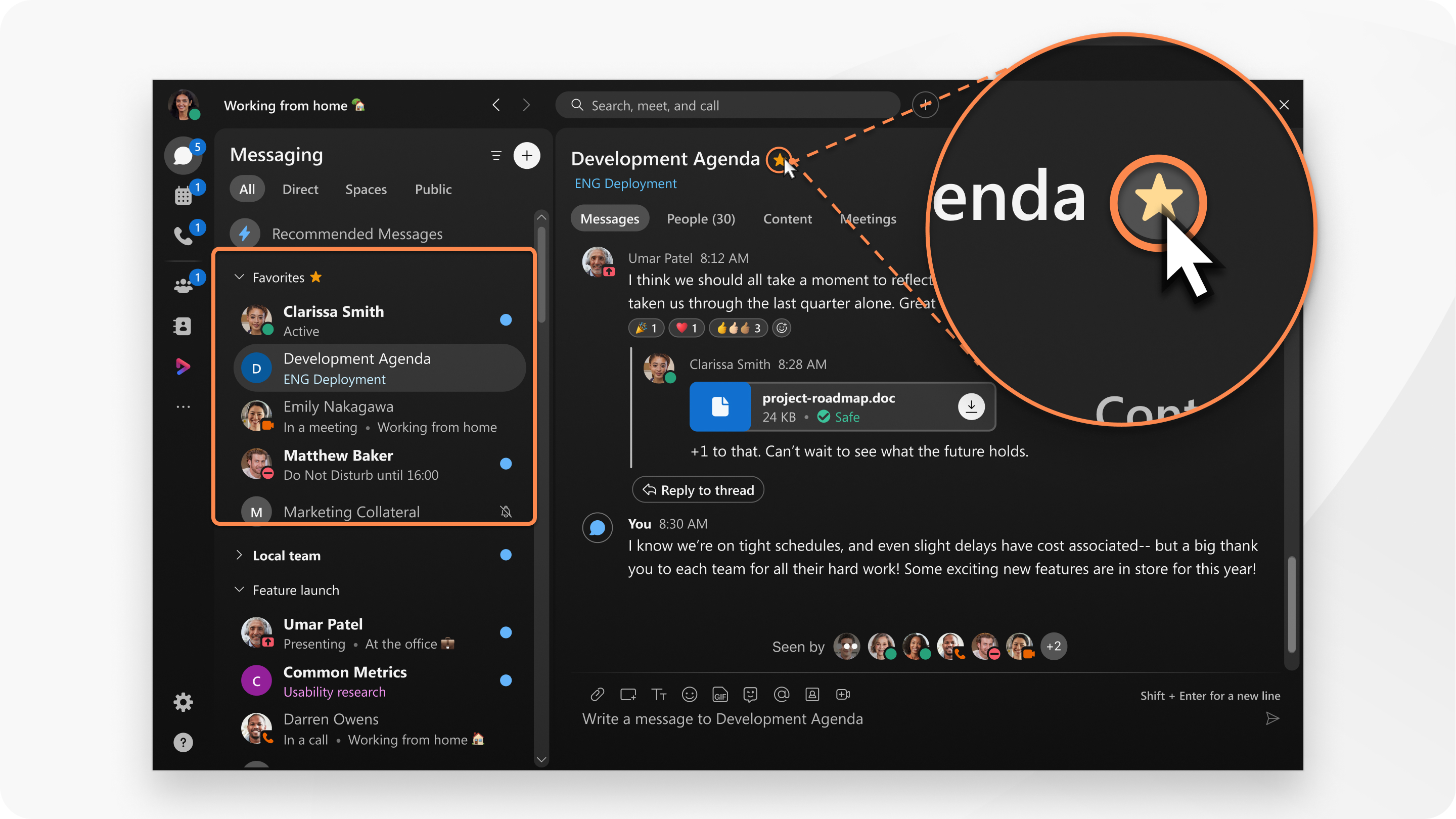Click the emoji reaction icon in message toolbar

[690, 694]
